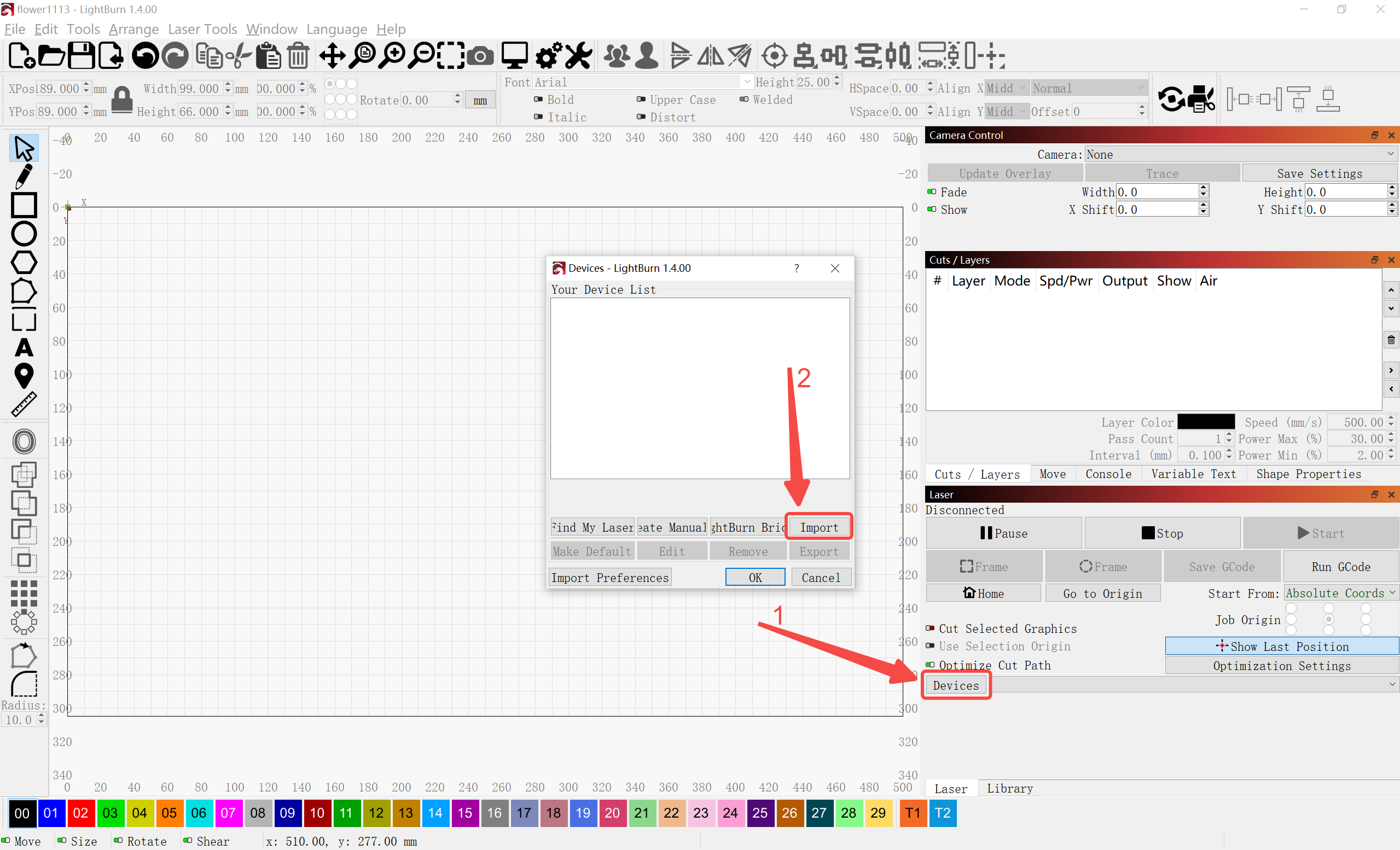Toggle the Bold font switch
The height and width of the screenshot is (850, 1400).
538,100
